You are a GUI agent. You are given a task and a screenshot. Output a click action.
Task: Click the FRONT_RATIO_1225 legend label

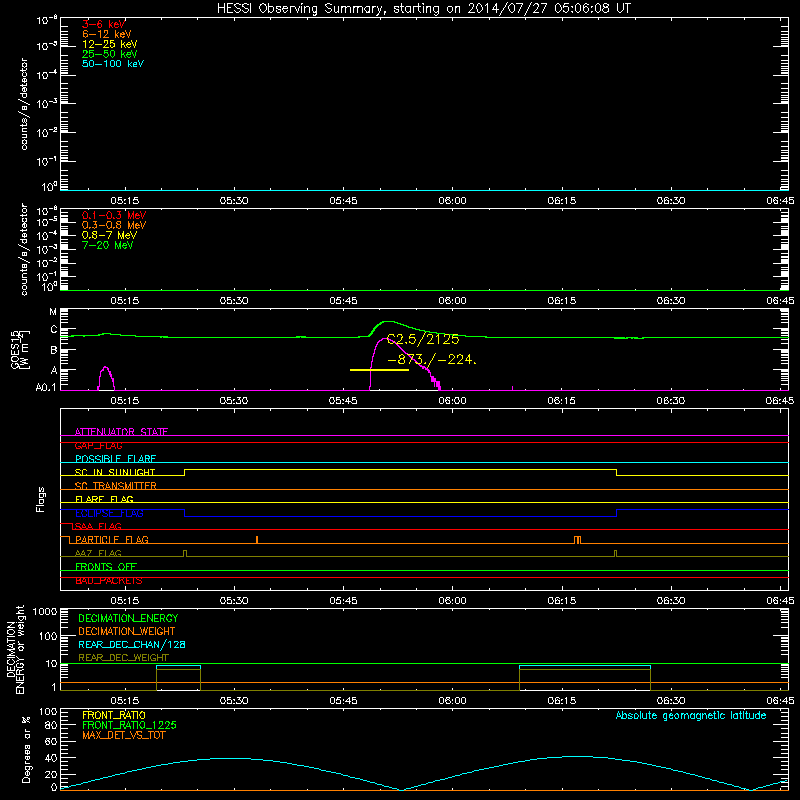(x=129, y=725)
